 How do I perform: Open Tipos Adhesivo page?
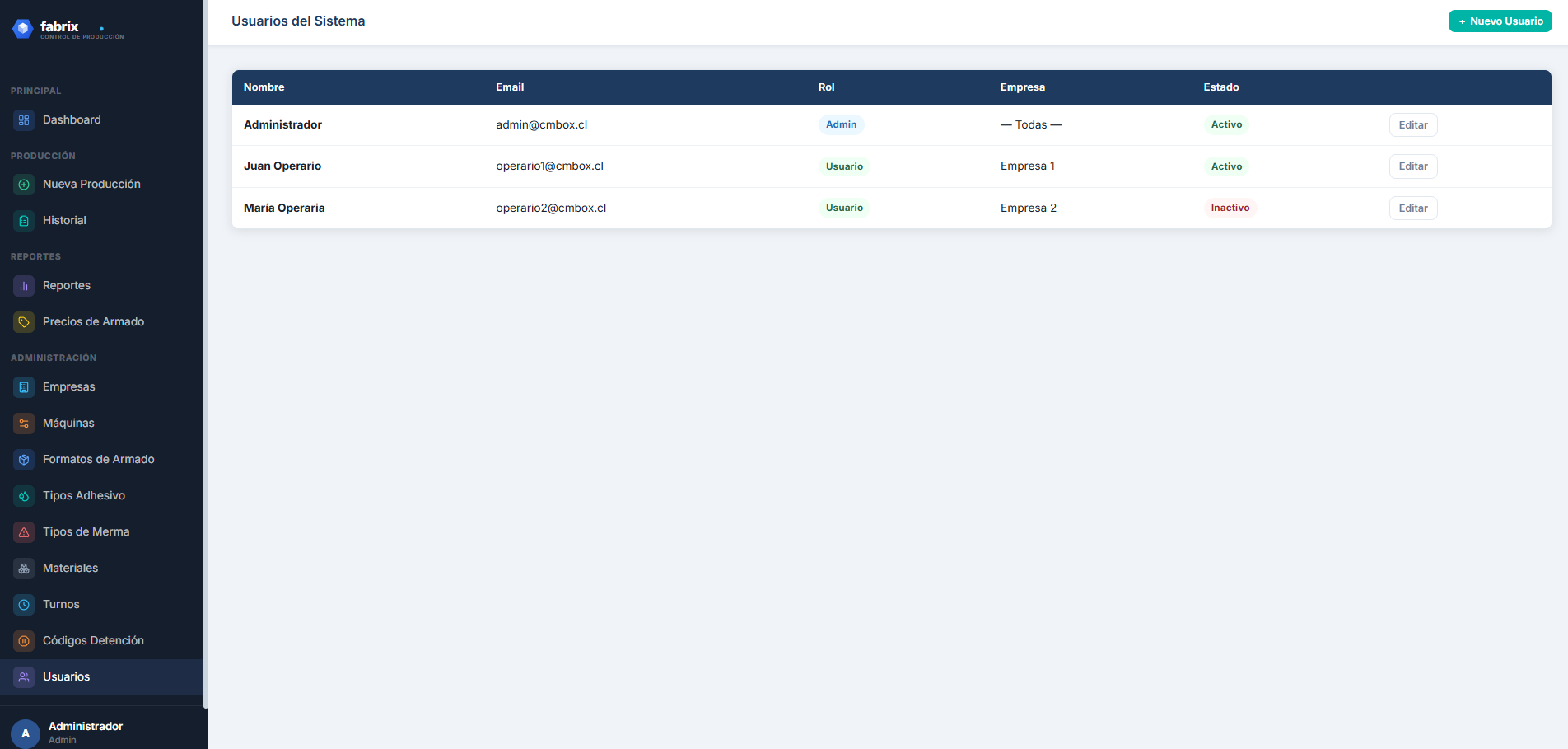click(x=101, y=496)
